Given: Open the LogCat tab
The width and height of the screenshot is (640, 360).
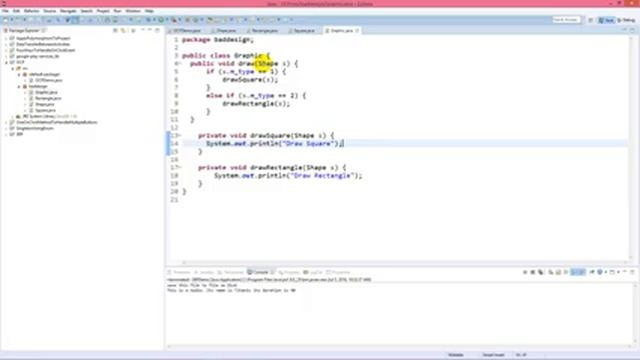Looking at the screenshot, I should pos(313,272).
